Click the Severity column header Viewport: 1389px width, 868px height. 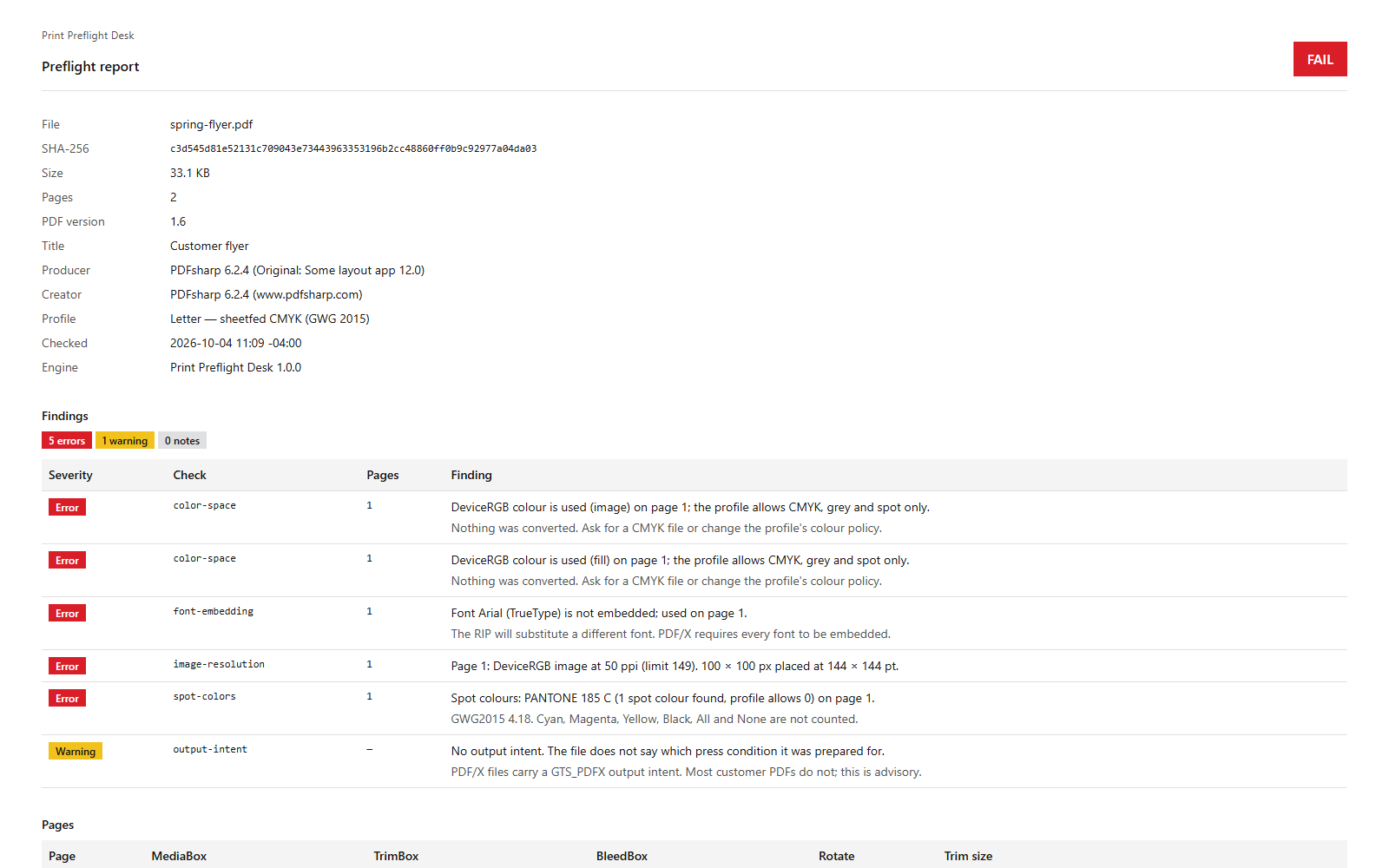pos(70,475)
